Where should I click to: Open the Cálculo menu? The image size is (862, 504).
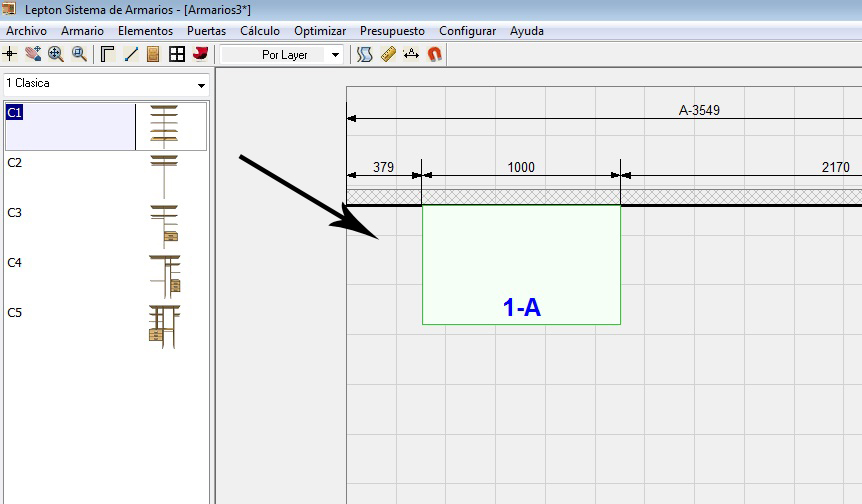[x=260, y=31]
